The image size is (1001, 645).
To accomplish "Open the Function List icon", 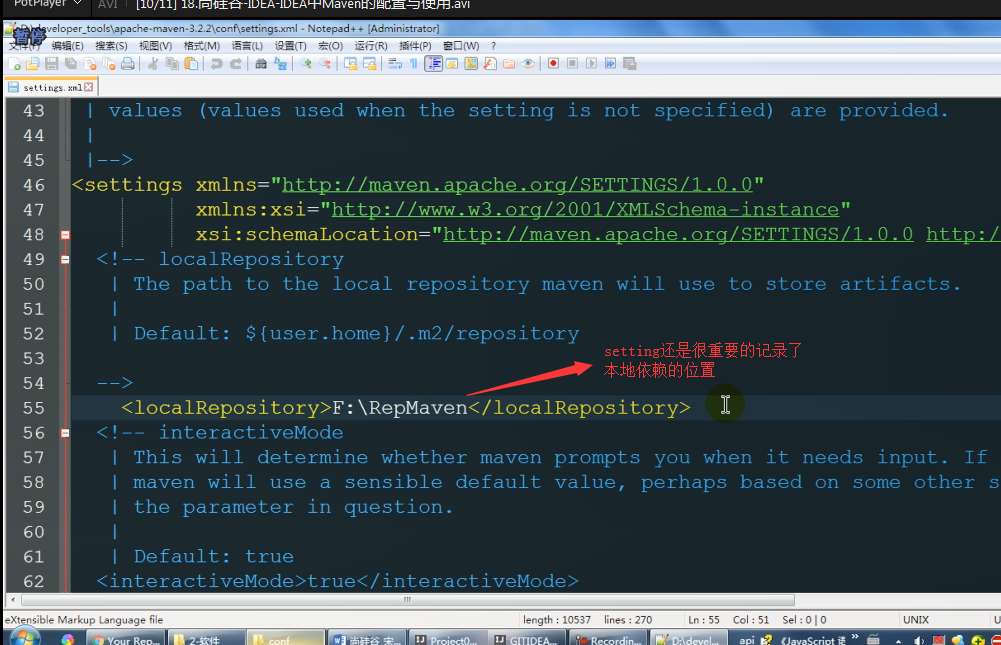I will (x=490, y=64).
